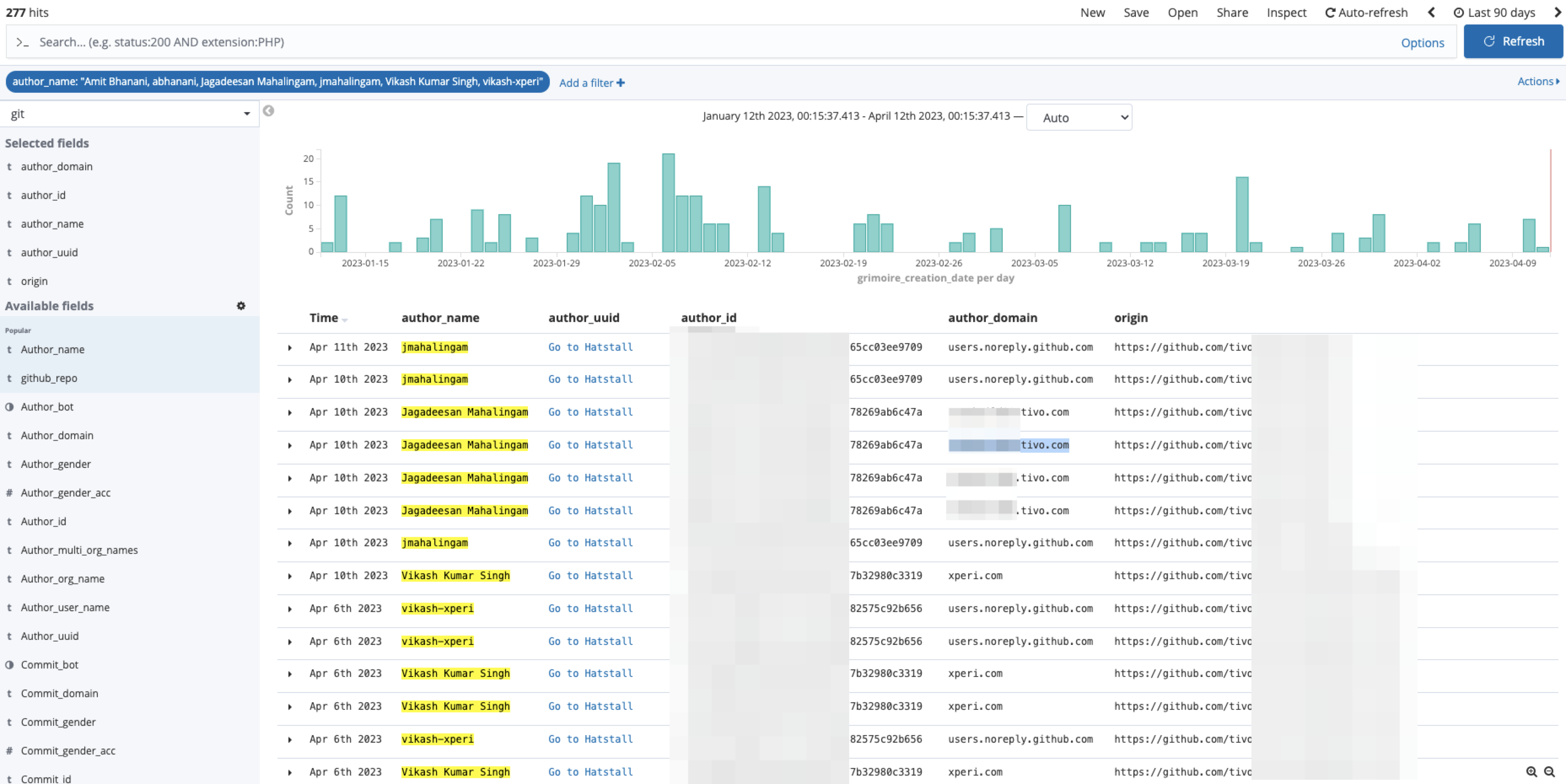Click Share in top menu
The image size is (1566, 784).
click(1232, 12)
